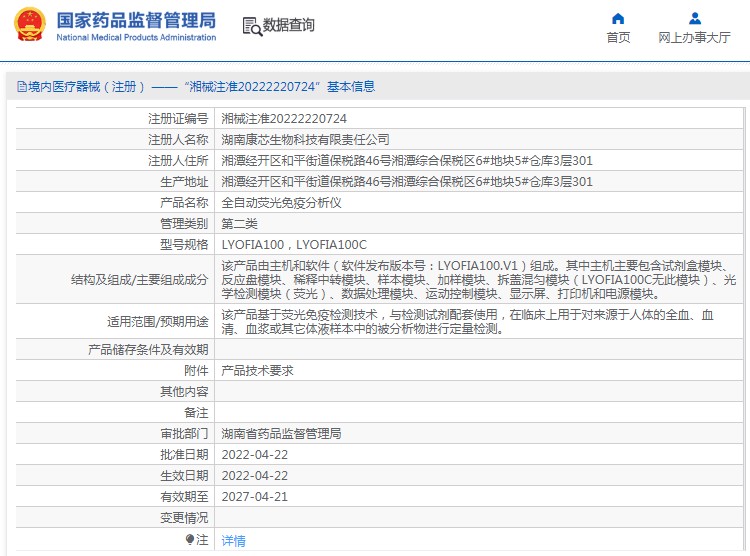
Task: Click management class 第二类 value
Action: tap(239, 224)
